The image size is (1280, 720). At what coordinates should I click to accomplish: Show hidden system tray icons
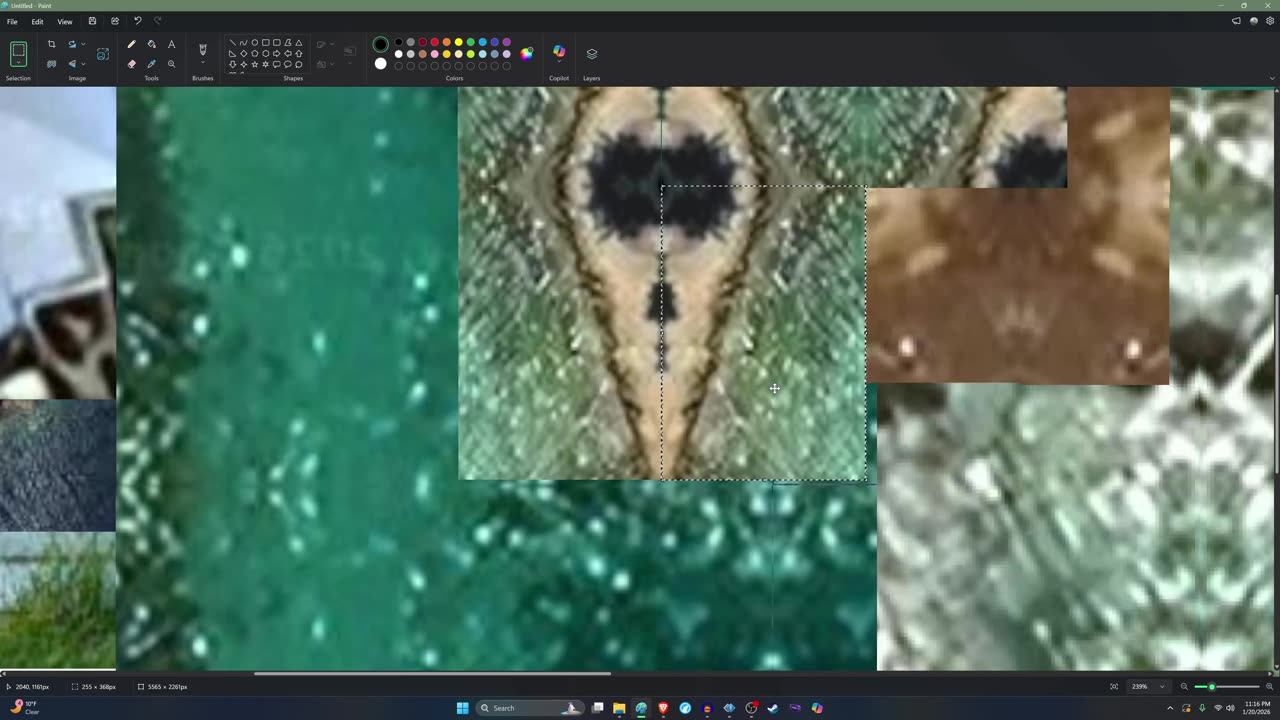pos(1170,708)
